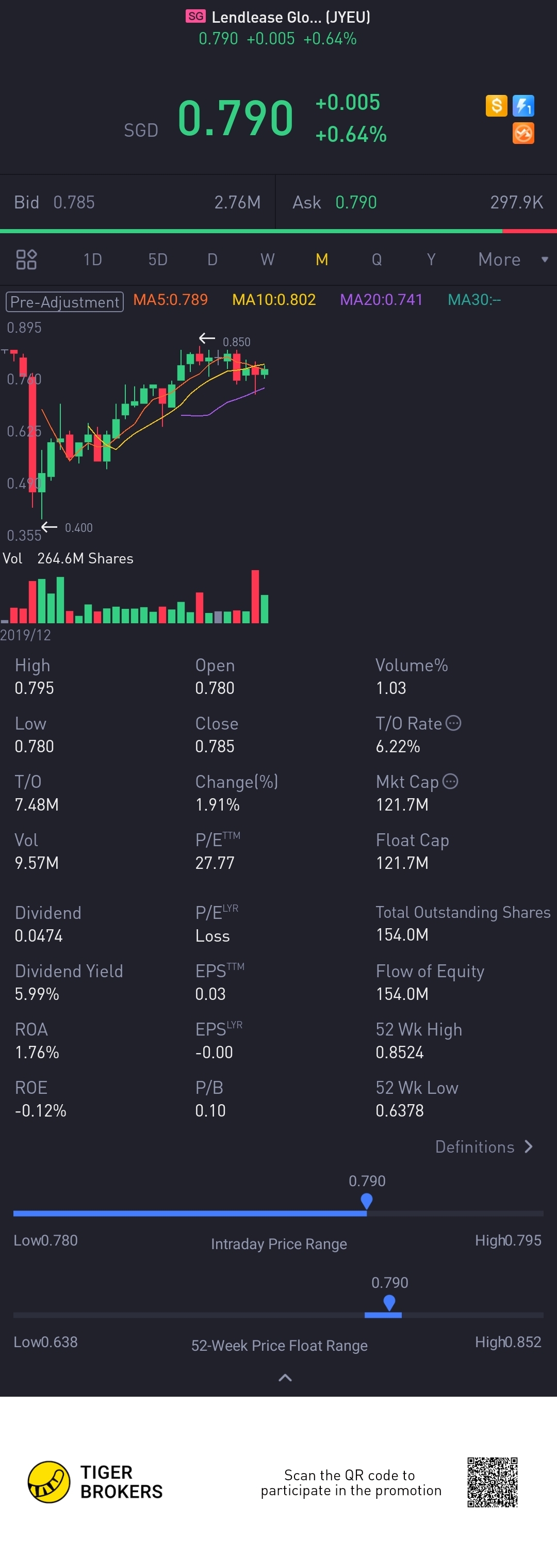This screenshot has height=1568, width=557.
Task: Toggle the Pre-Adjustment price setting
Action: coord(64,302)
